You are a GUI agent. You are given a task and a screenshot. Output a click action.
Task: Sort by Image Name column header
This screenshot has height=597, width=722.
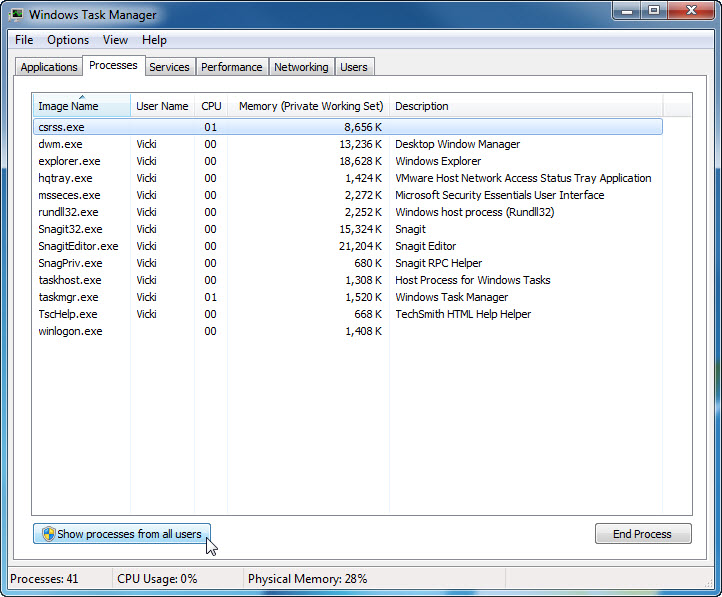click(82, 106)
